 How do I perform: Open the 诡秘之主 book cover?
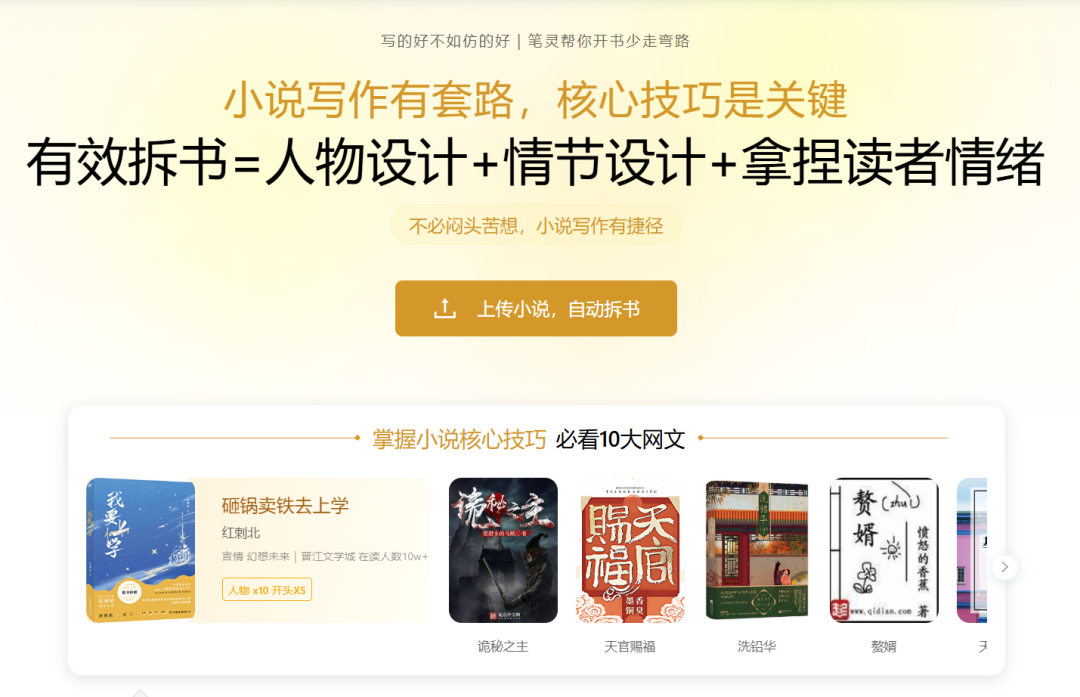click(x=503, y=550)
